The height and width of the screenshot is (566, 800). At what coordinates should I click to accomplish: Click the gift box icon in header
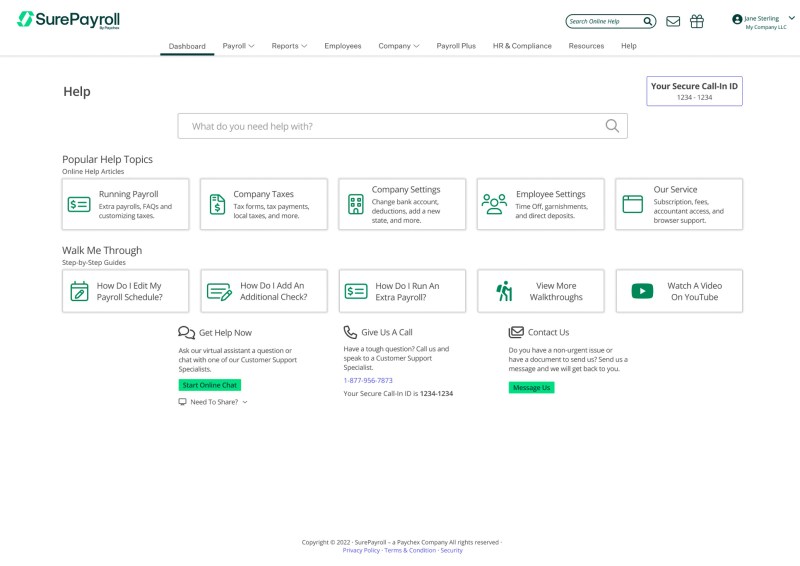696,21
